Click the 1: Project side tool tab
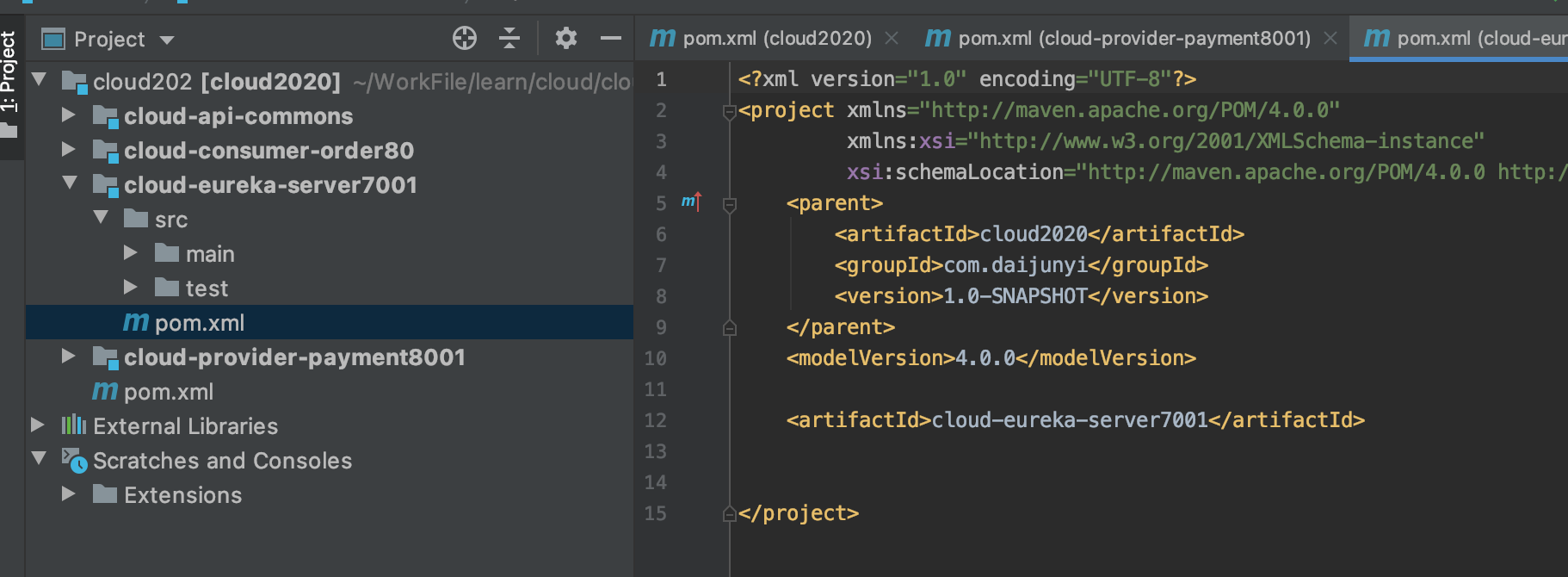Image resolution: width=1568 pixels, height=577 pixels. point(9,73)
